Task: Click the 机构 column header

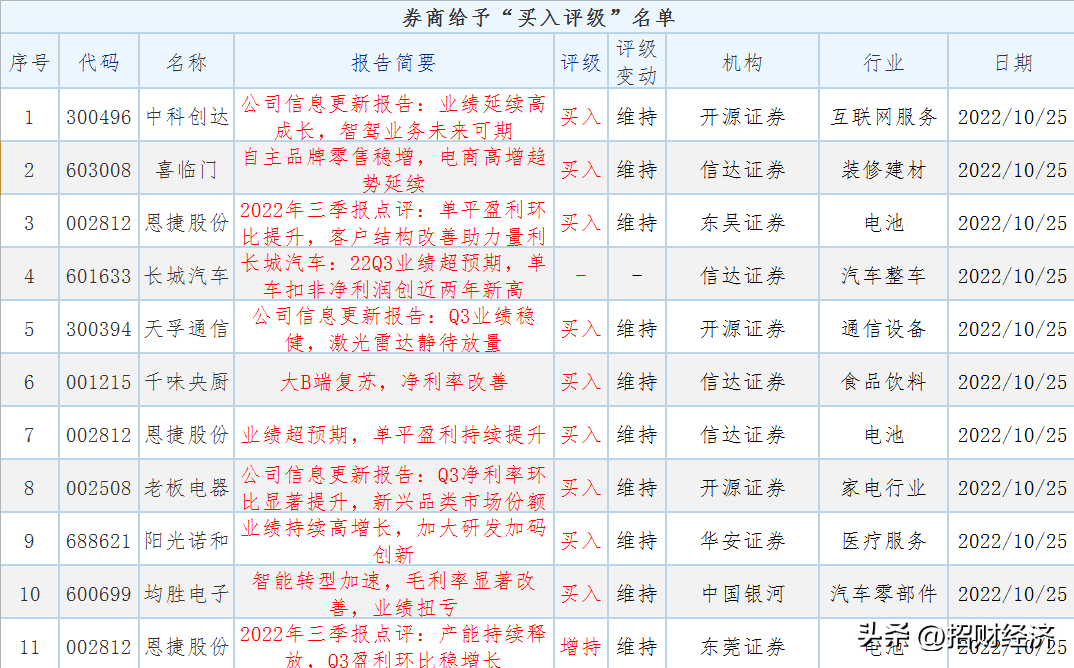Action: point(742,62)
